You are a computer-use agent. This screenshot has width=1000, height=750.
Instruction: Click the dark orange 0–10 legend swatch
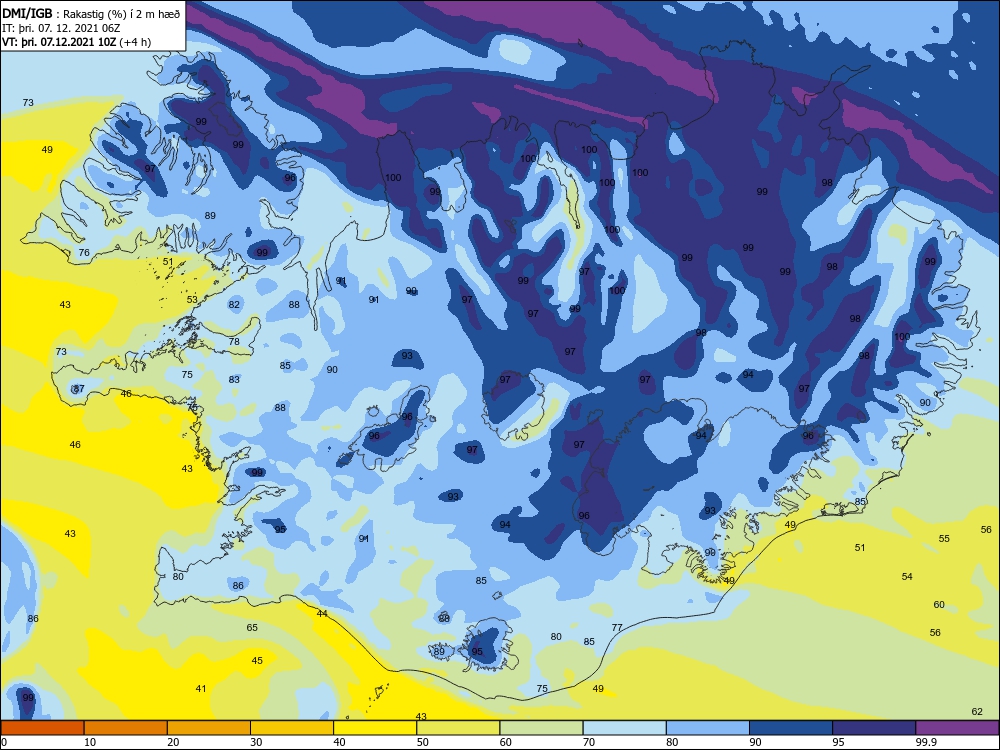click(42, 728)
